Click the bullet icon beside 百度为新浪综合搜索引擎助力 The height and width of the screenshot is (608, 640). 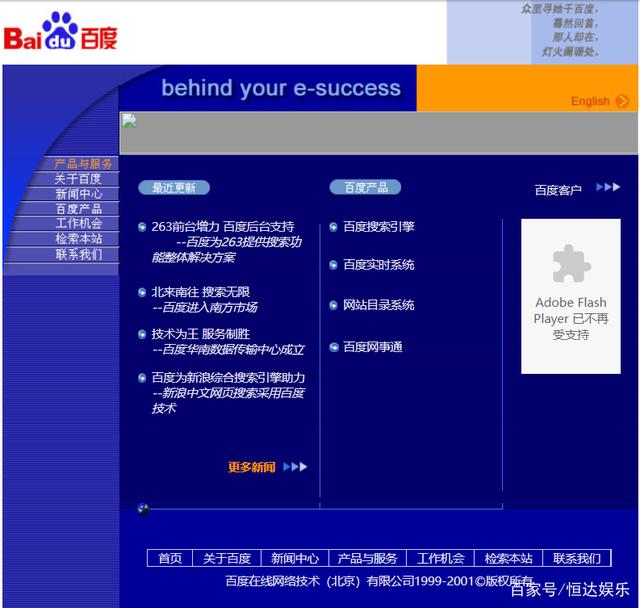tap(142, 378)
